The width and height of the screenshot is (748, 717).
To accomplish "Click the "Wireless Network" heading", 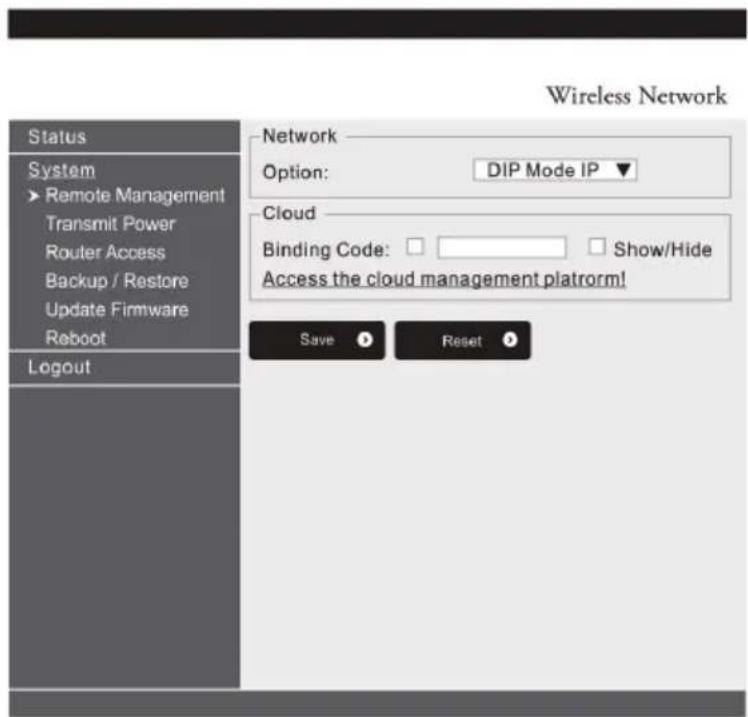I will (636, 95).
